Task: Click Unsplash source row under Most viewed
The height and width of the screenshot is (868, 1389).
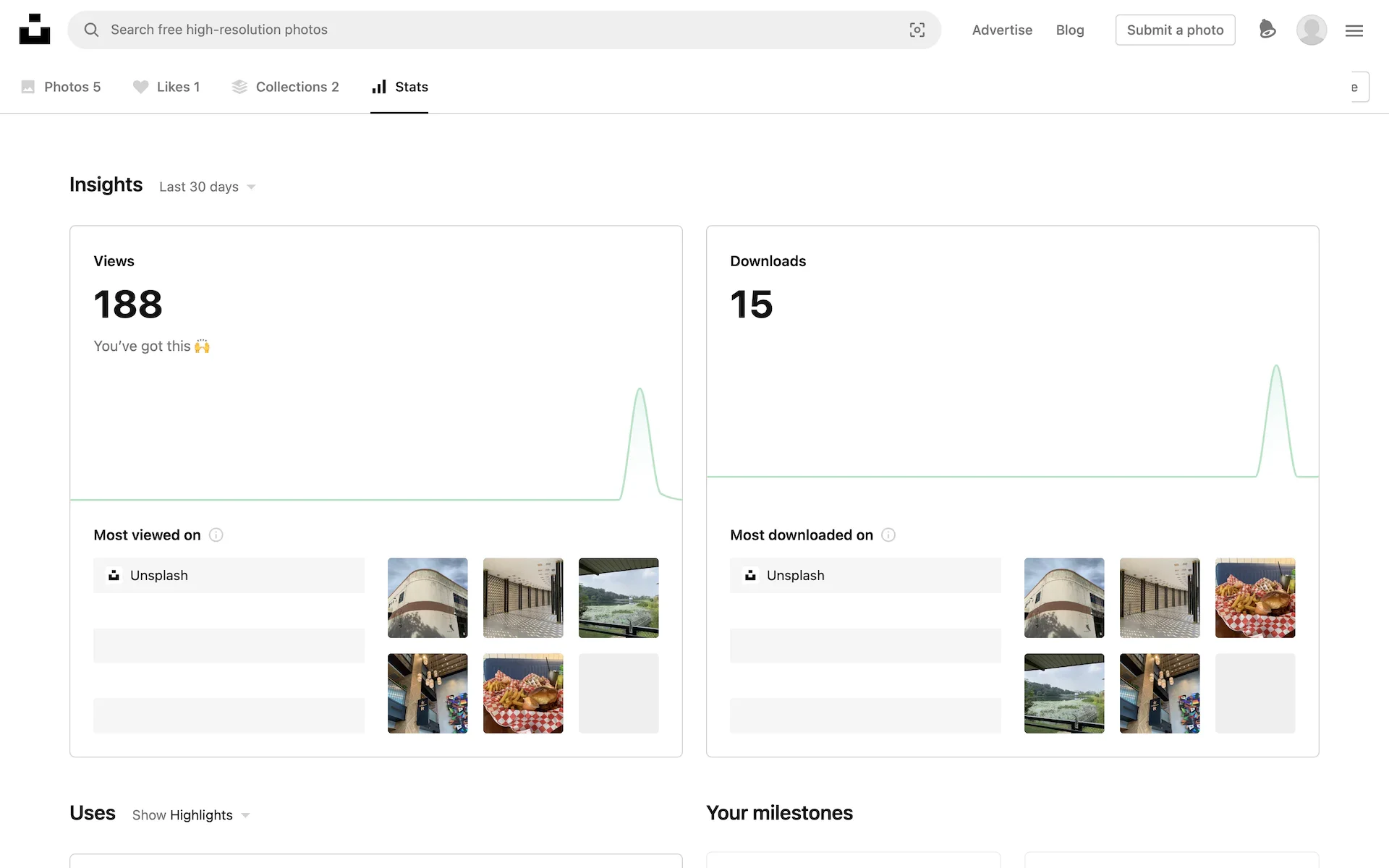Action: (x=229, y=575)
